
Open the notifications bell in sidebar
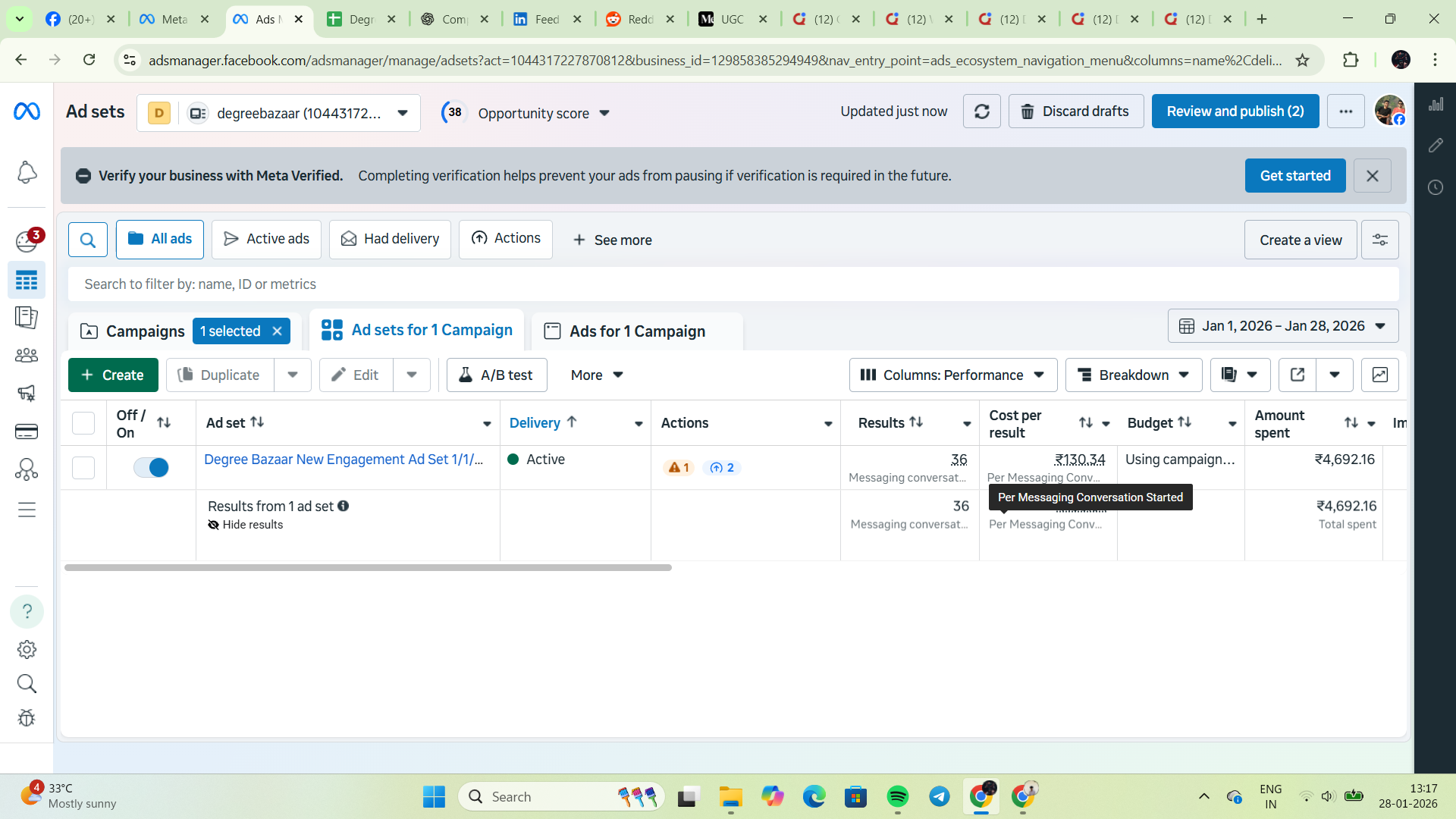tap(27, 172)
